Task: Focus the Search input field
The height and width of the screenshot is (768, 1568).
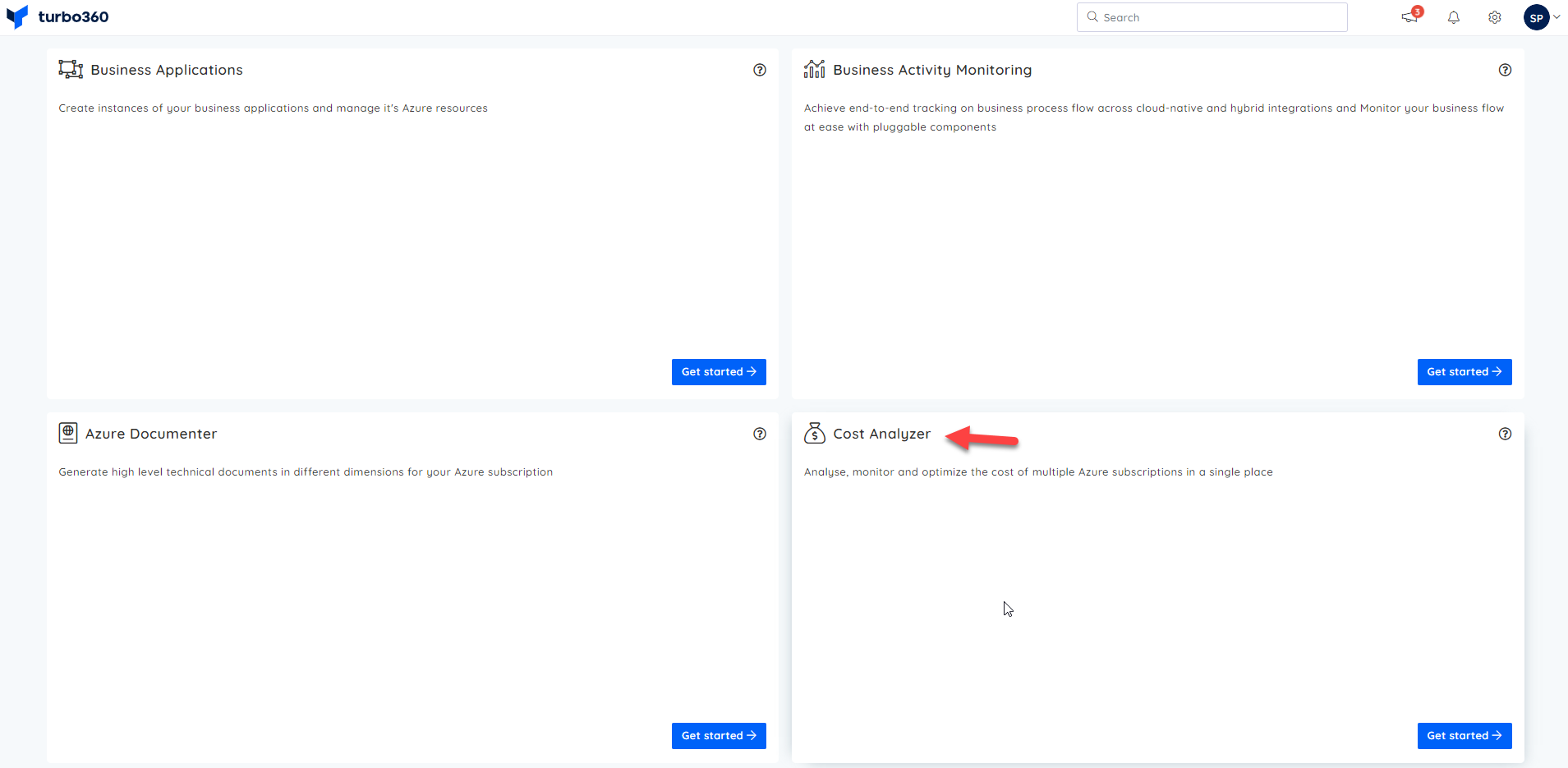Action: pyautogui.click(x=1220, y=17)
